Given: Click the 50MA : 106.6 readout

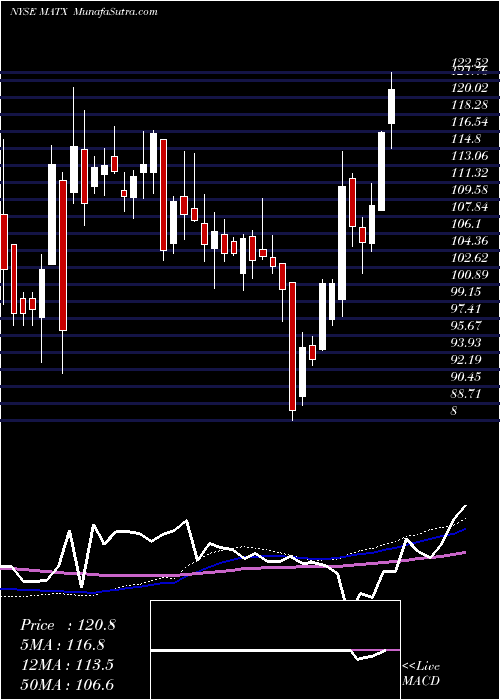Looking at the screenshot, I should pyautogui.click(x=67, y=684).
